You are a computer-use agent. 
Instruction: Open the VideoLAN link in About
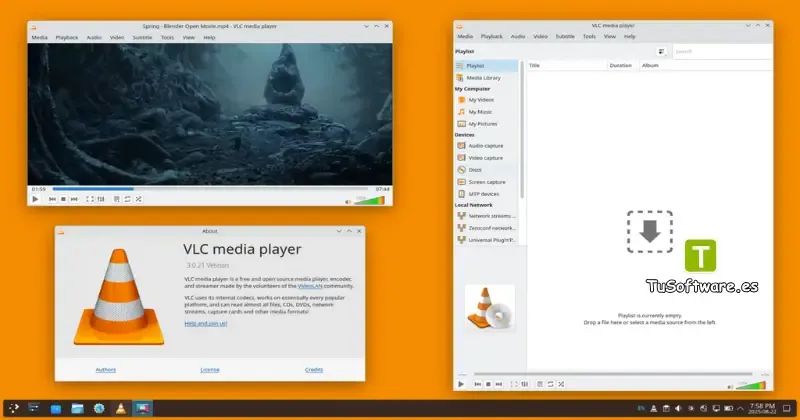pos(310,286)
